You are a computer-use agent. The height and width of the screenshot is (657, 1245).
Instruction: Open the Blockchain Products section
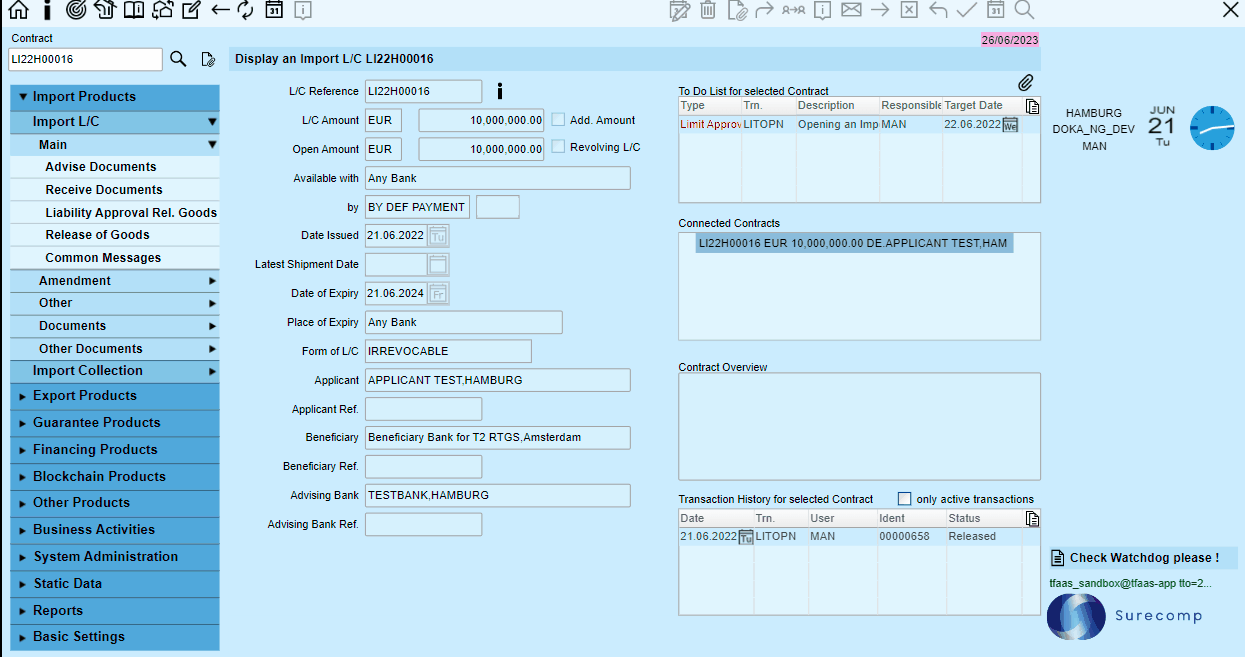(x=114, y=477)
